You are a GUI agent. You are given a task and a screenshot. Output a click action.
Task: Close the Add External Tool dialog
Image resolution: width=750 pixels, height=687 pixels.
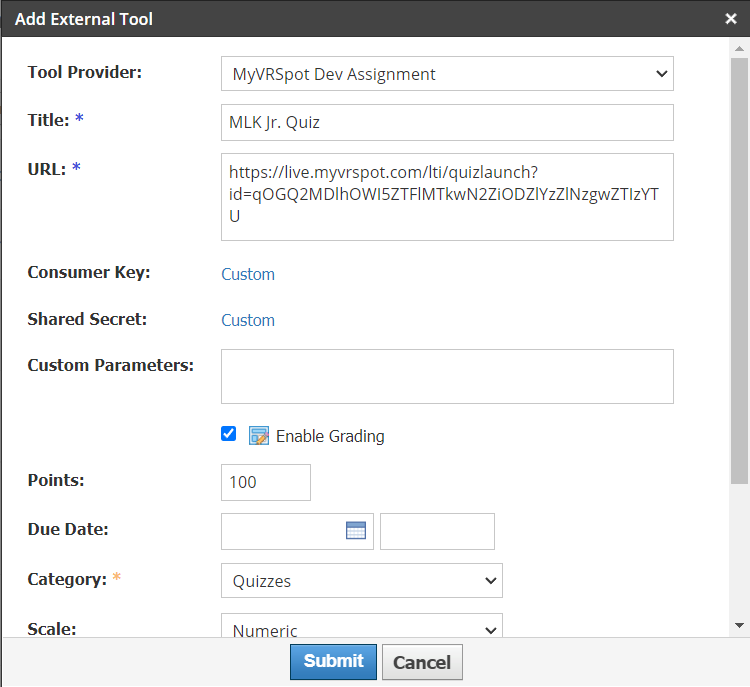731,18
